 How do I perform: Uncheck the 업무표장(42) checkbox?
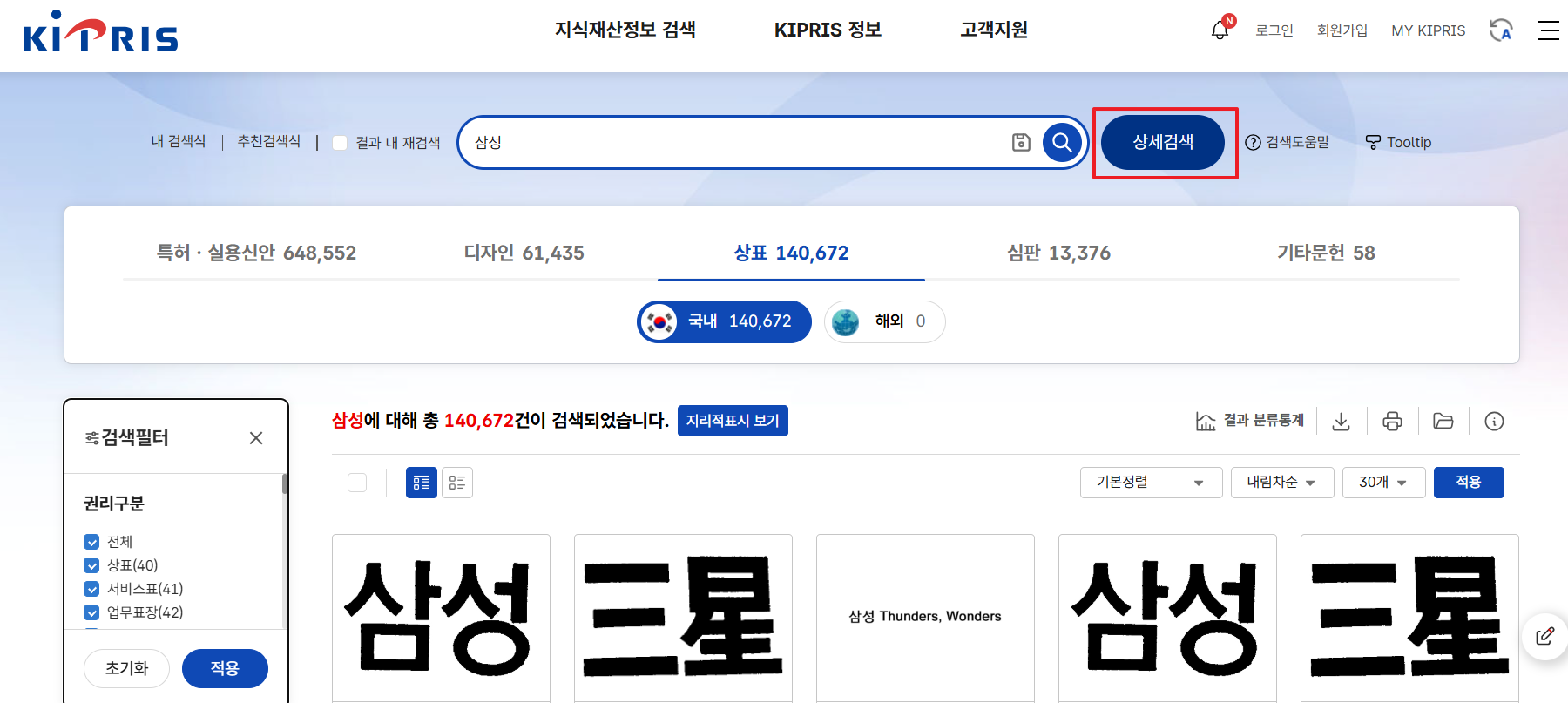coord(91,612)
